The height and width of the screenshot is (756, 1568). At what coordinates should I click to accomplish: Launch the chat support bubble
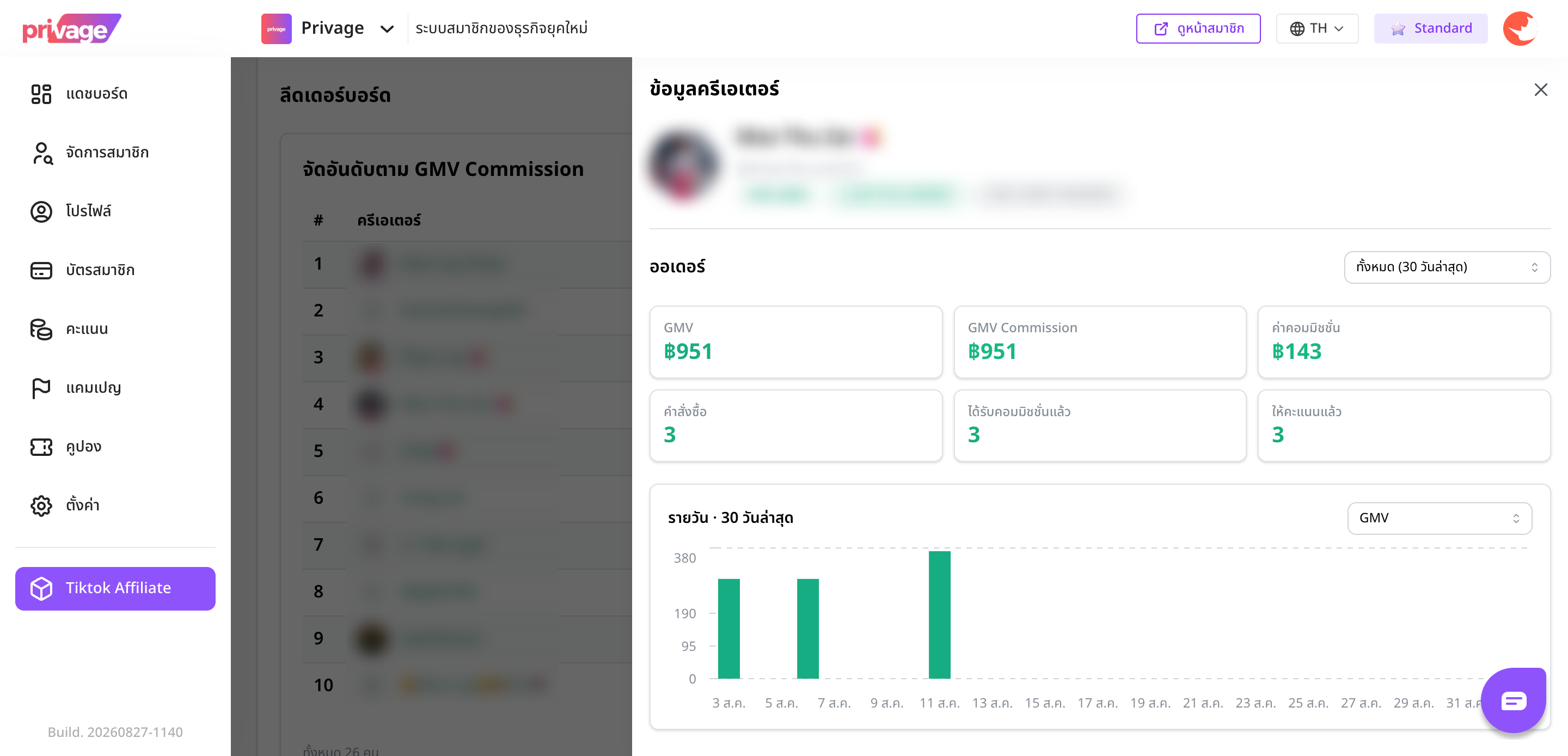[x=1512, y=700]
